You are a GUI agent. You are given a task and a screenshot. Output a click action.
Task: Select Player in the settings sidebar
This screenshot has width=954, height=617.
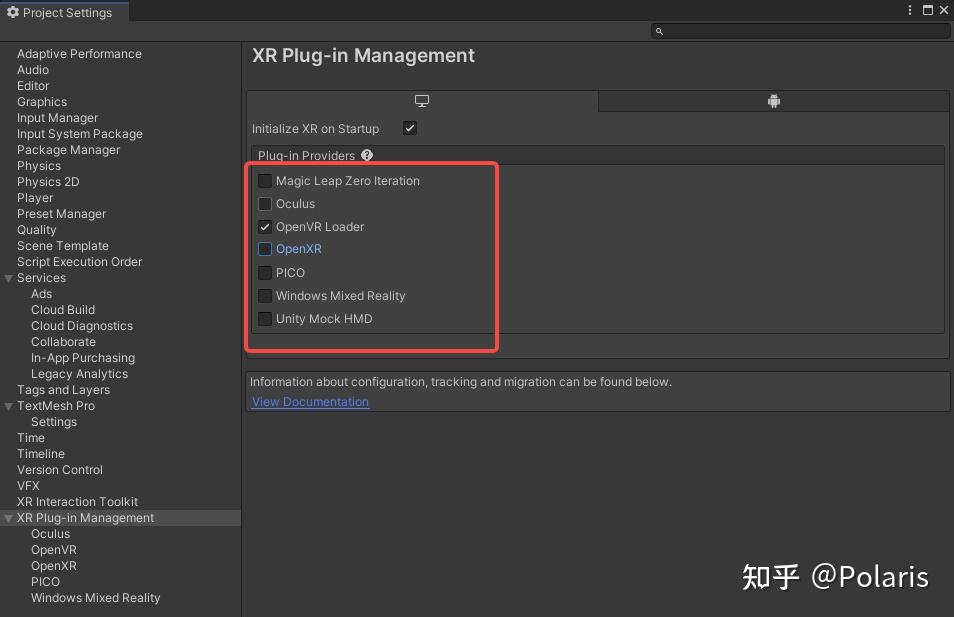pos(35,197)
